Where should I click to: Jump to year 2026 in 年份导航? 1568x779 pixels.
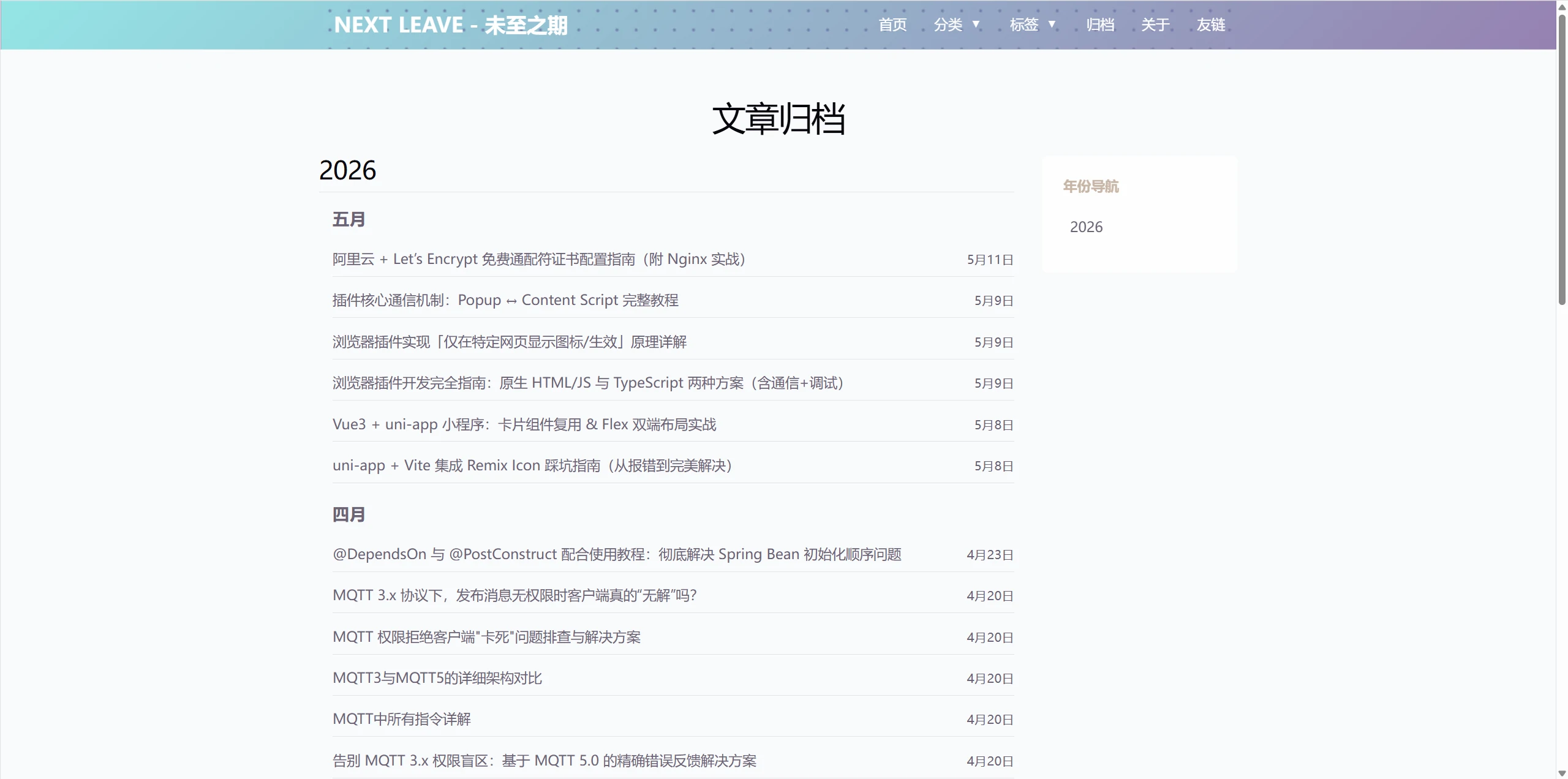pos(1086,227)
